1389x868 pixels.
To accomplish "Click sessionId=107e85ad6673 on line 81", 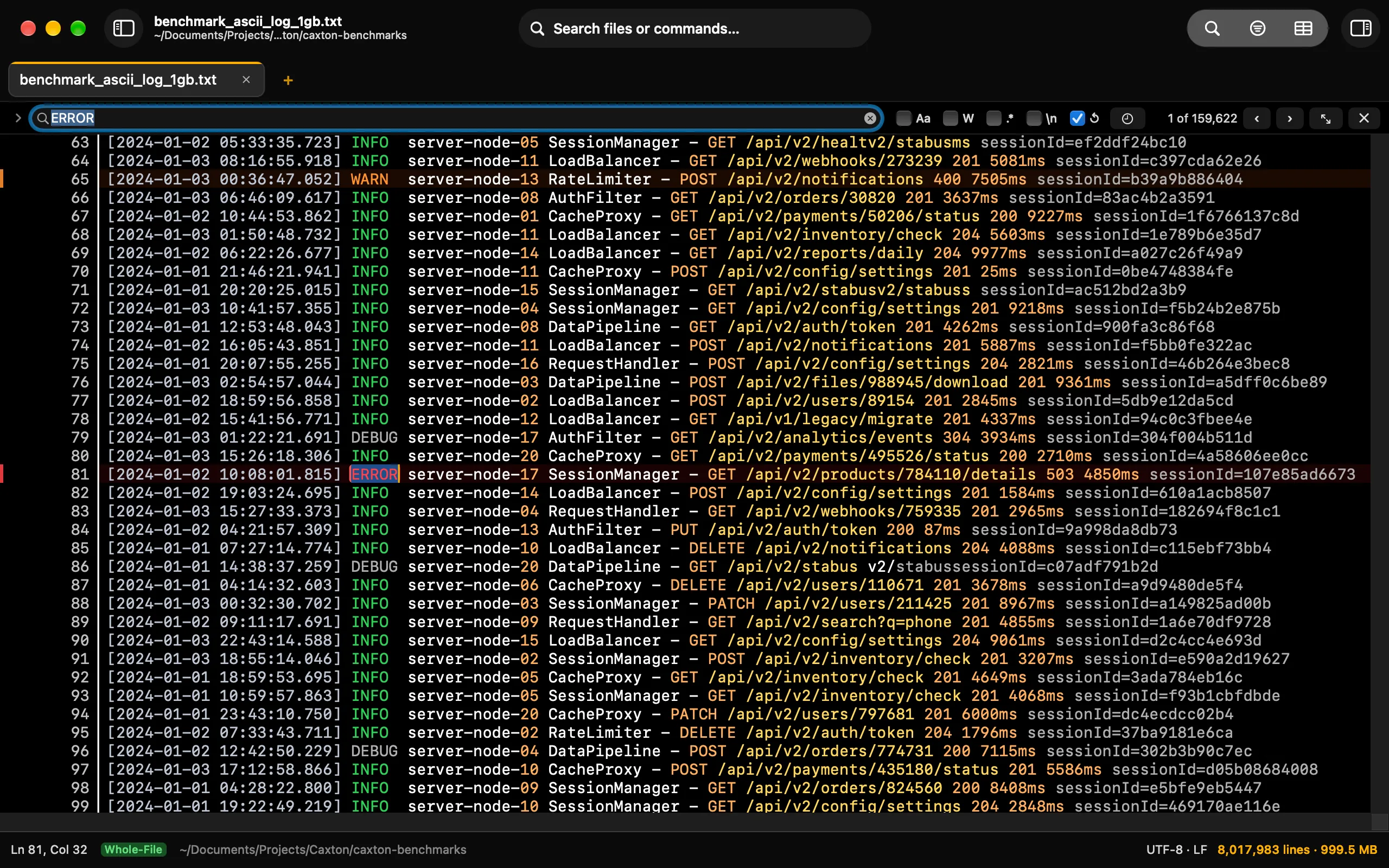I will point(1252,474).
